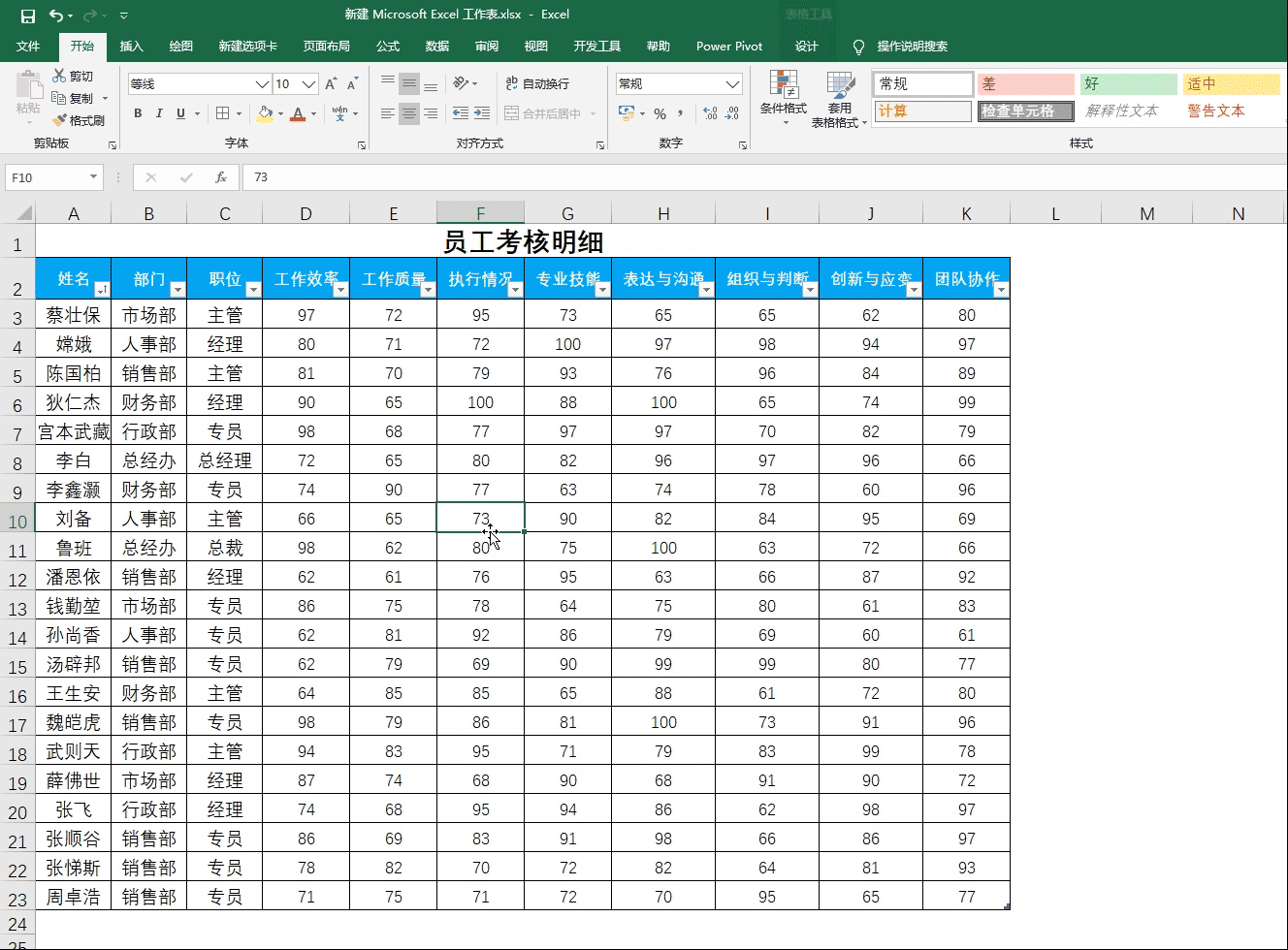
Task: Open filter dropdown for 团队协作 column
Action: (1001, 289)
